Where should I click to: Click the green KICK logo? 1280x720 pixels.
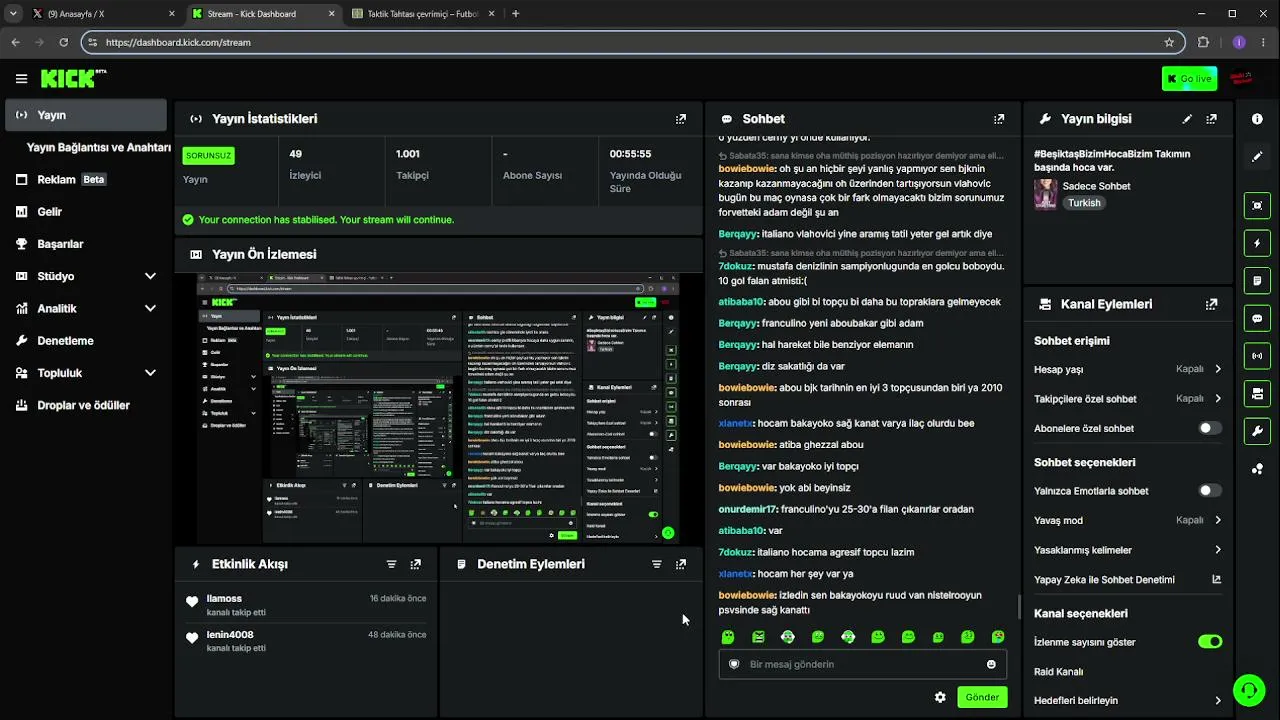point(73,78)
